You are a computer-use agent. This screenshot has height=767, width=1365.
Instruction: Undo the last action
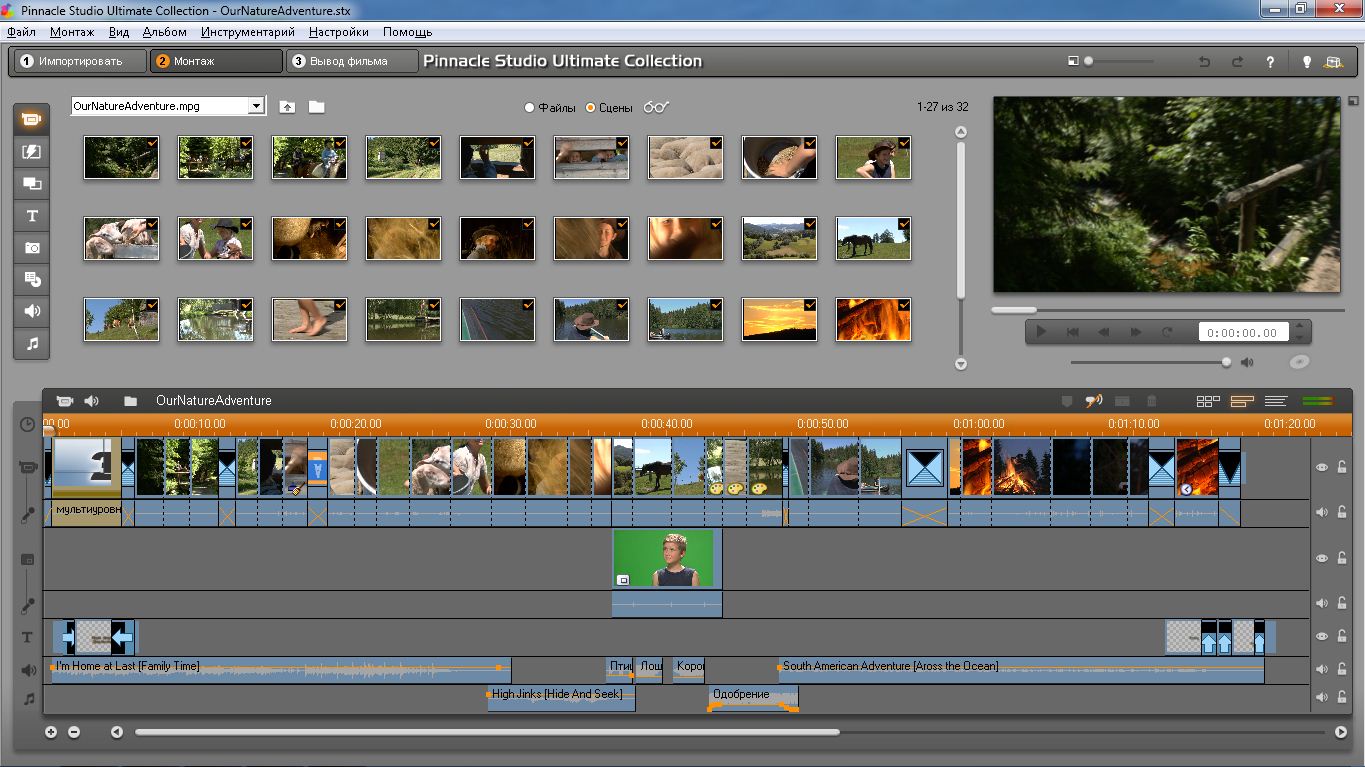click(x=1205, y=62)
